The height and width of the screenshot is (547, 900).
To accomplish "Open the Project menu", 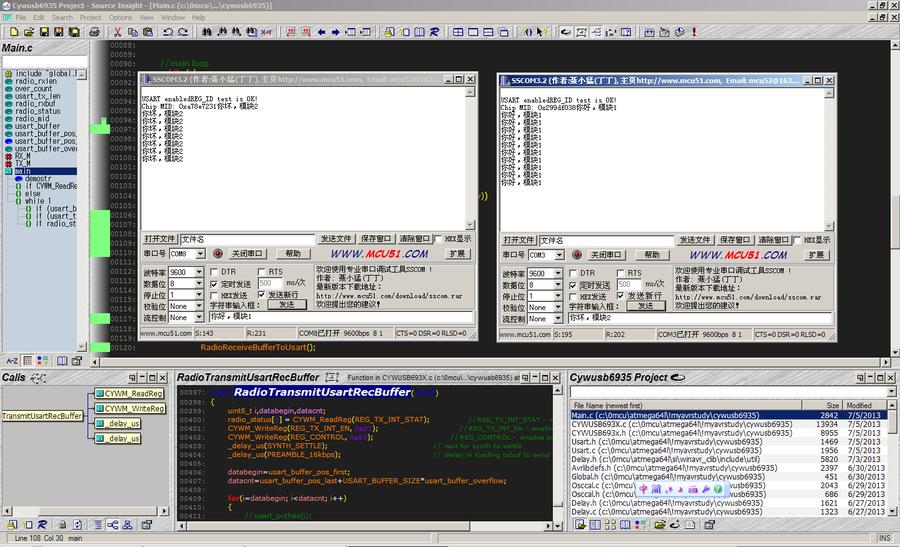I will click(91, 18).
